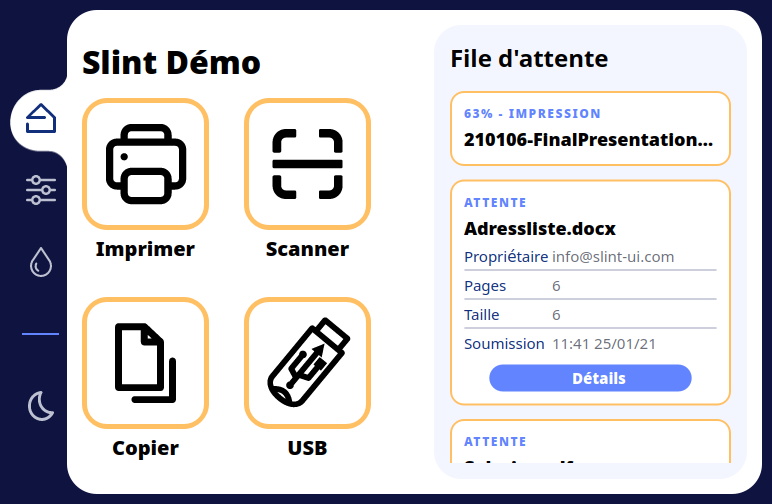Select the 210106-FinalPresentation print job

590,140
